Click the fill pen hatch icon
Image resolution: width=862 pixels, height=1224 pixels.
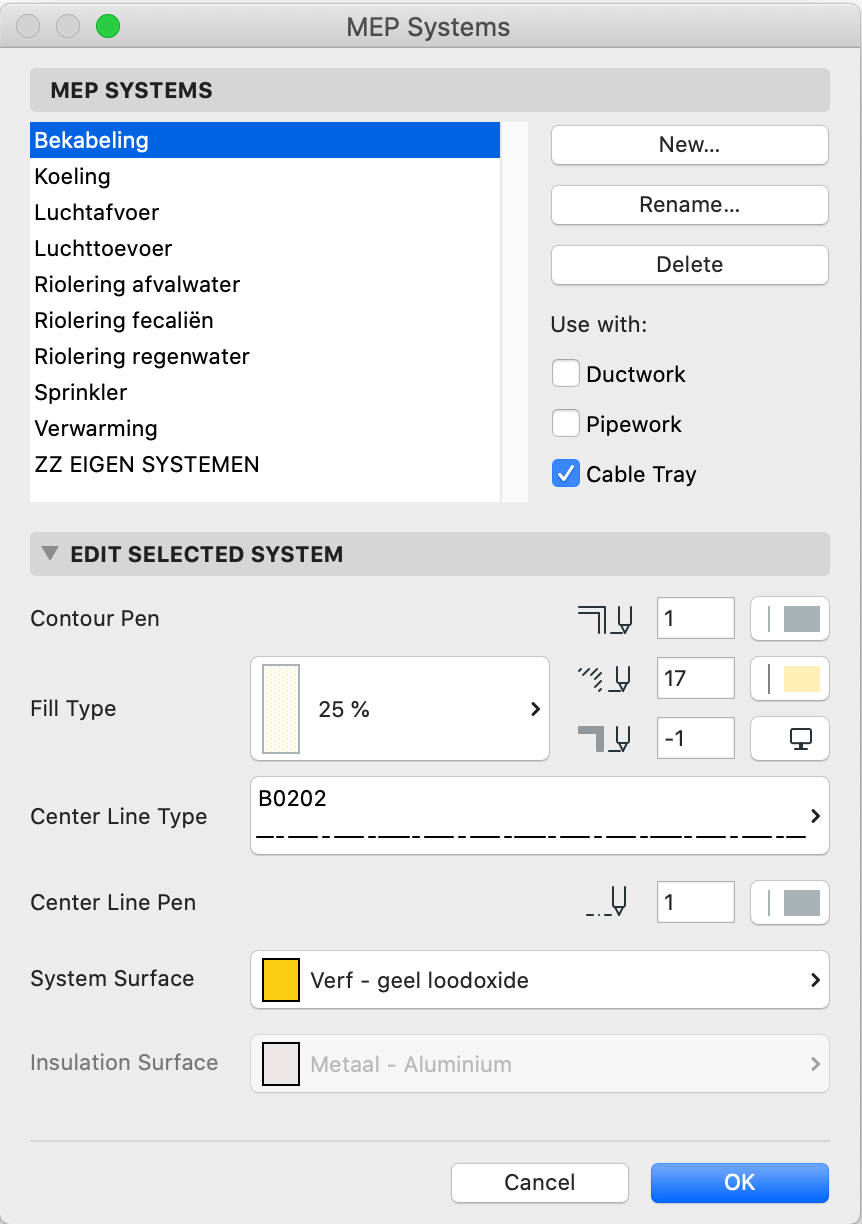tap(605, 679)
